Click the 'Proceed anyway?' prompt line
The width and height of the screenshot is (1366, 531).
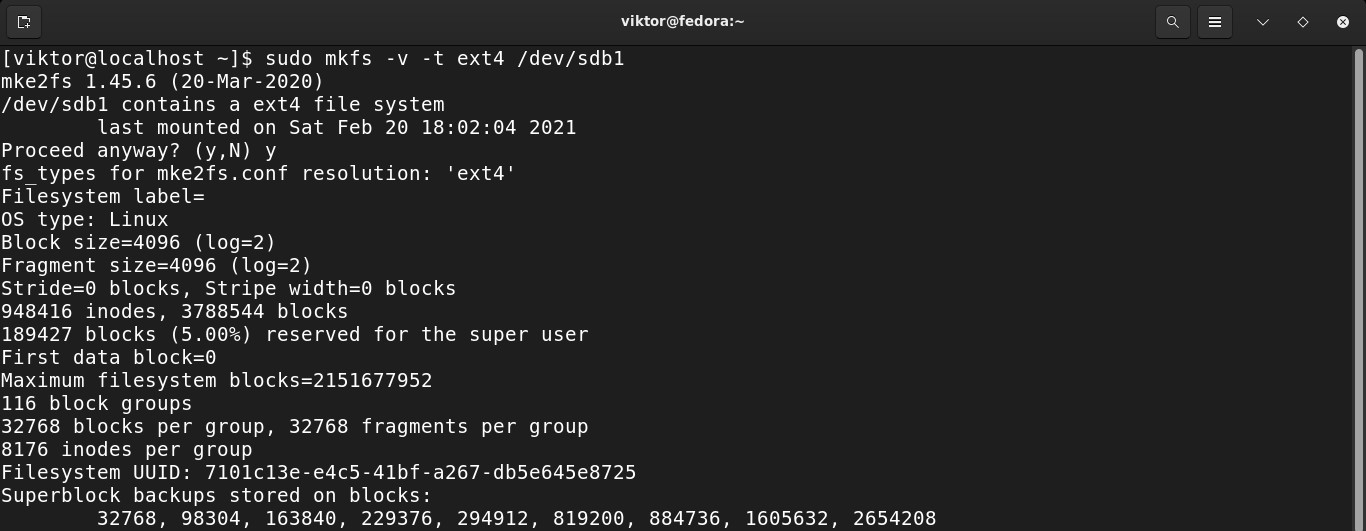[138, 150]
